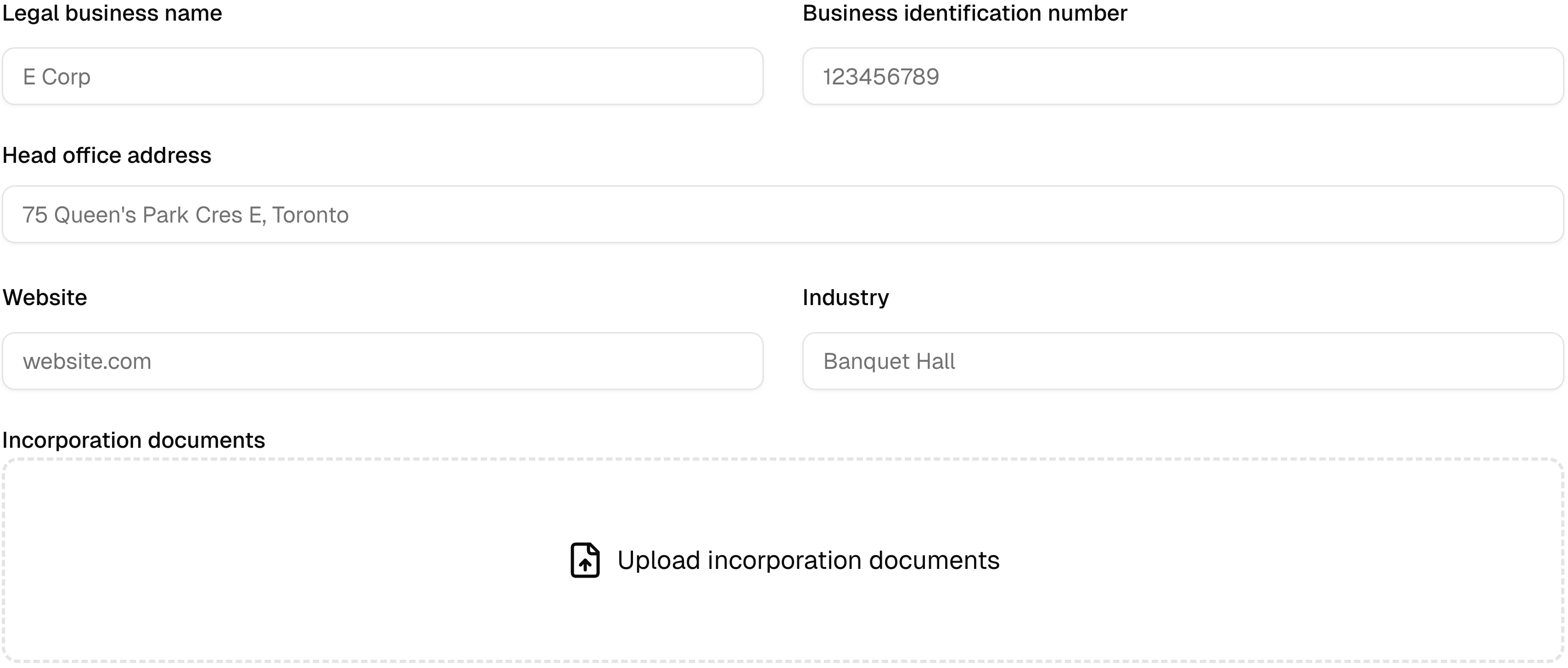Click the 'Legal business name' label
1568x668 pixels.
click(x=112, y=13)
